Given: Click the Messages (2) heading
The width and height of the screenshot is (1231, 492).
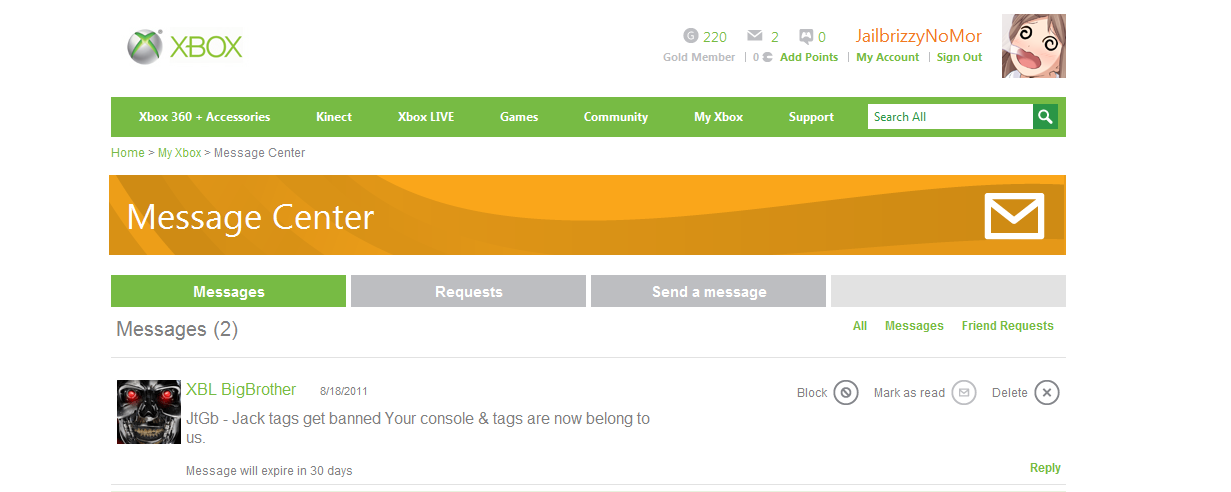Looking at the screenshot, I should click(177, 329).
